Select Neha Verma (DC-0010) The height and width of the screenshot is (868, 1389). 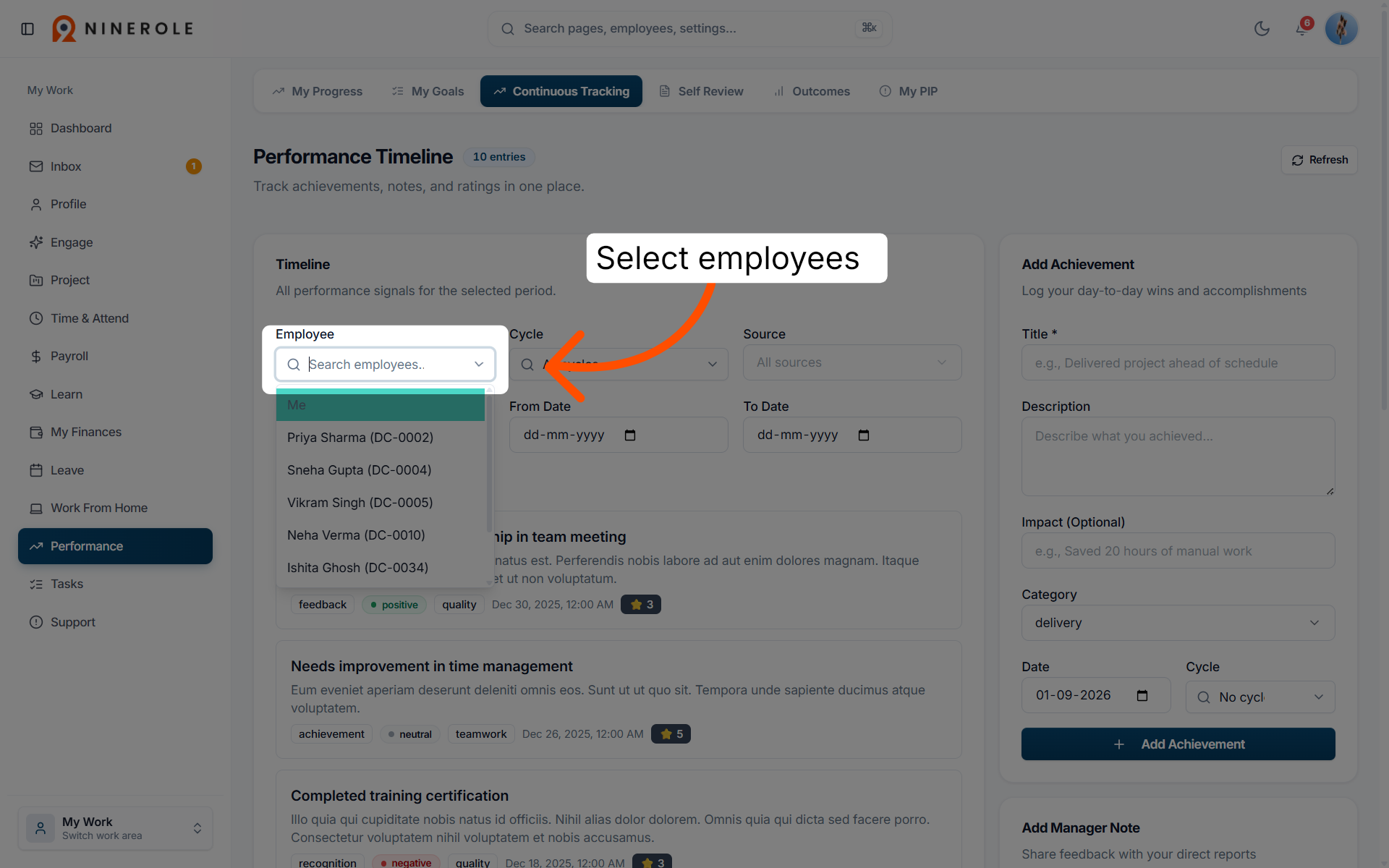click(x=381, y=535)
